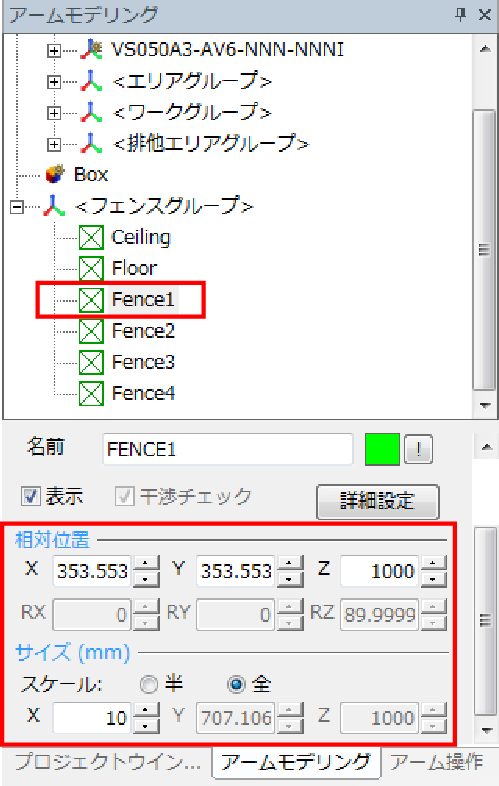Click the フェンスグループ coordinate axis icon
The height and width of the screenshot is (786, 499).
tap(54, 206)
